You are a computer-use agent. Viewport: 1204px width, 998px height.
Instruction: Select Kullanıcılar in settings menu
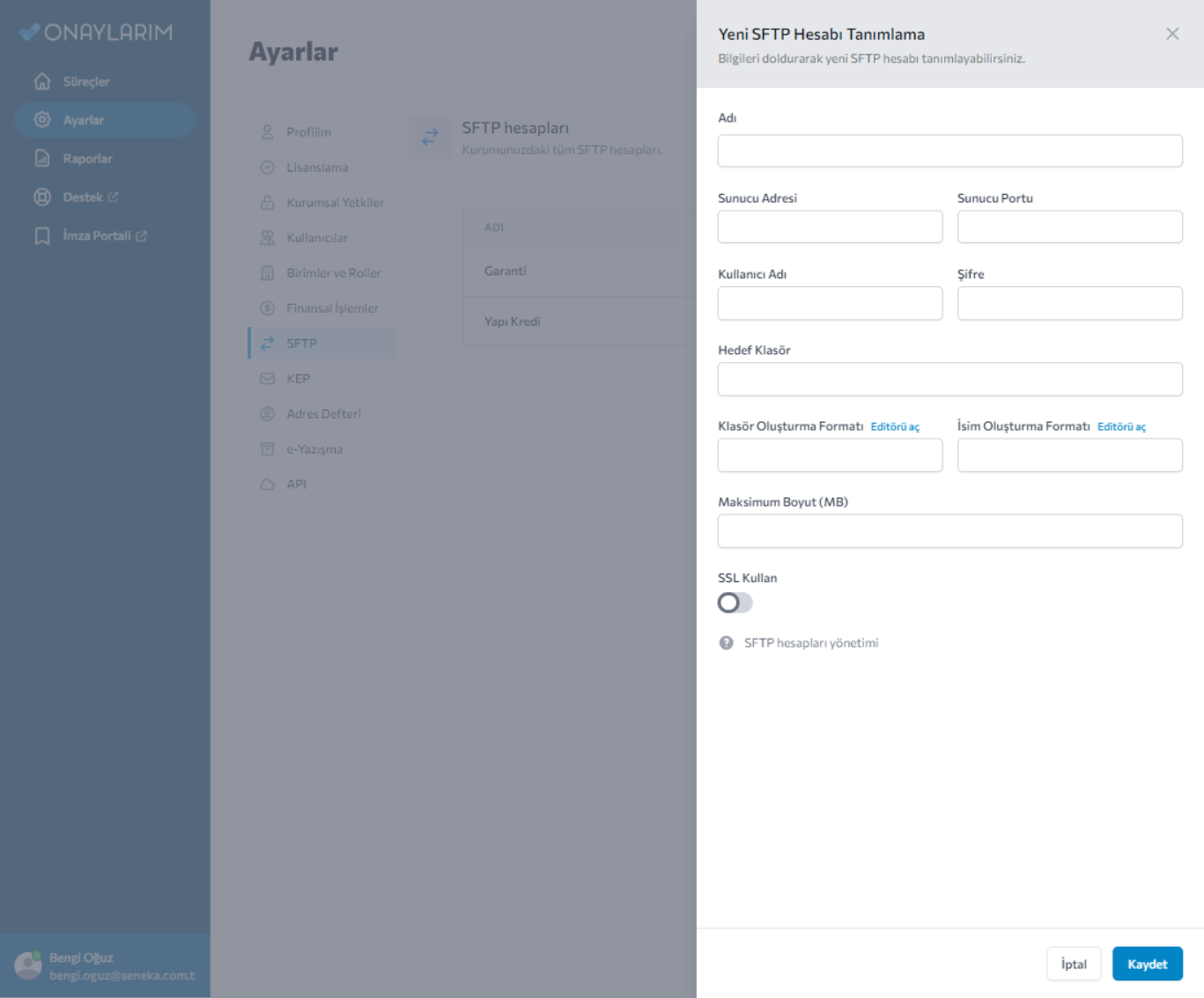(x=316, y=238)
